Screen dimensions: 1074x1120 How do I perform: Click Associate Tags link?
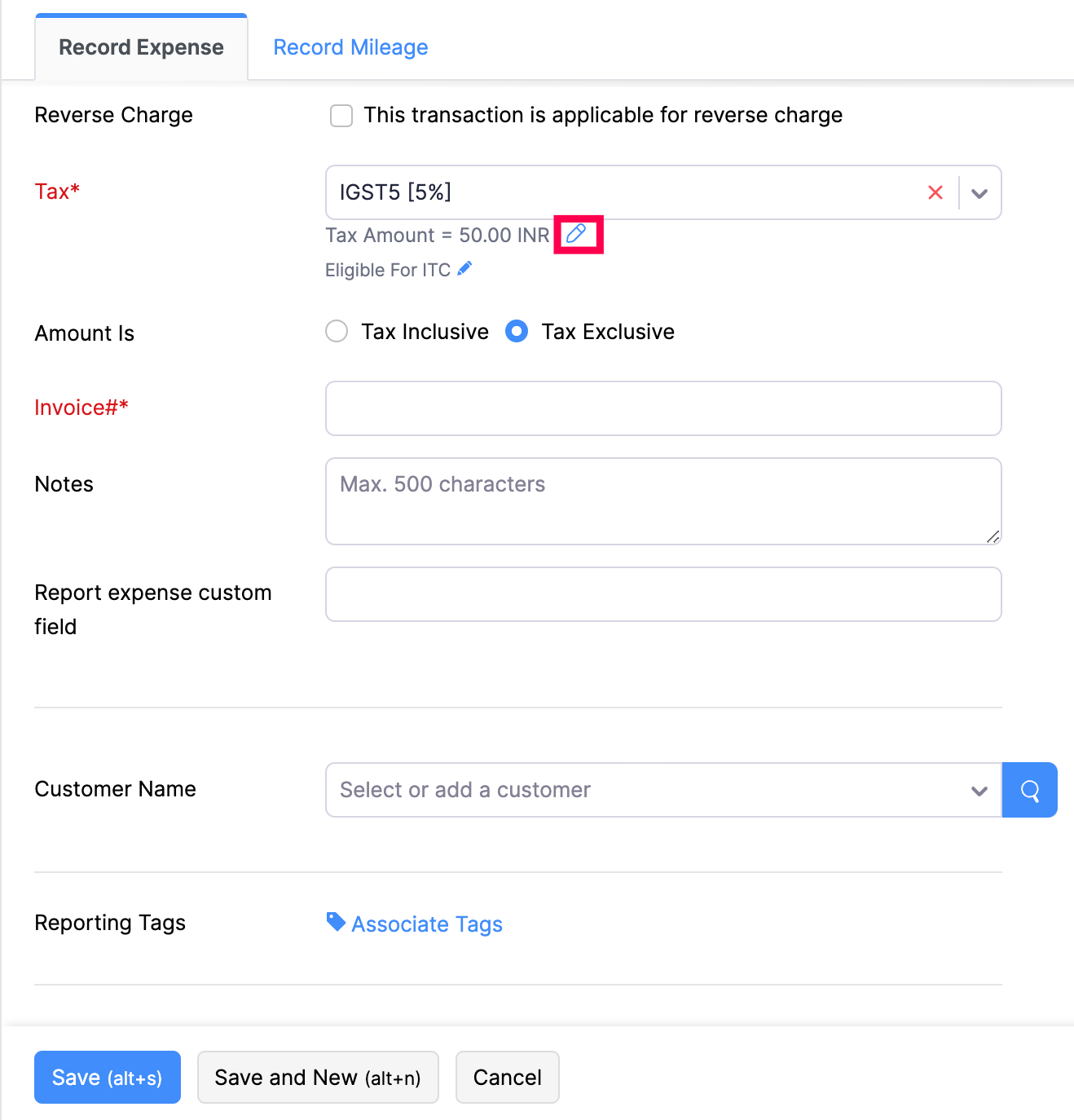426,924
